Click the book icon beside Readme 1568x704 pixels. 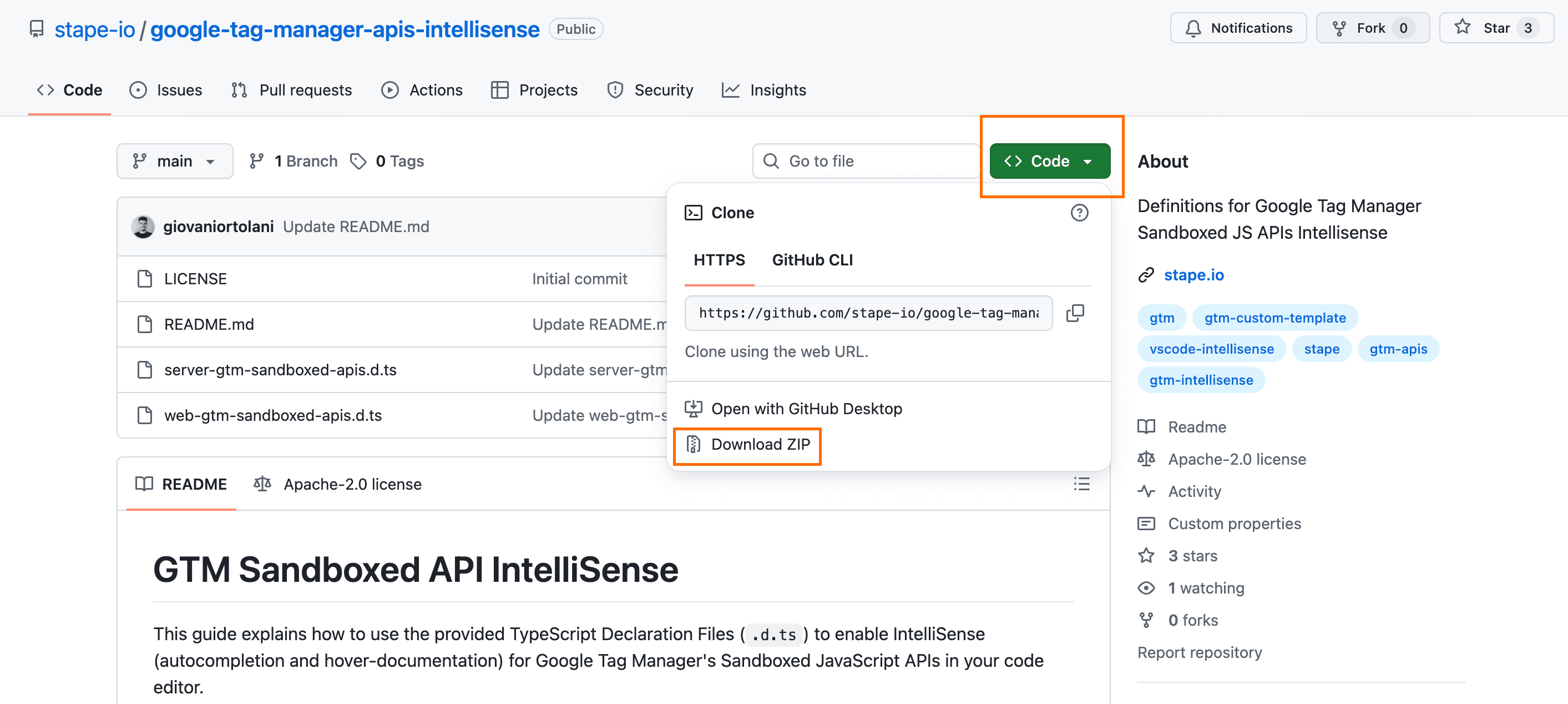tap(1146, 427)
